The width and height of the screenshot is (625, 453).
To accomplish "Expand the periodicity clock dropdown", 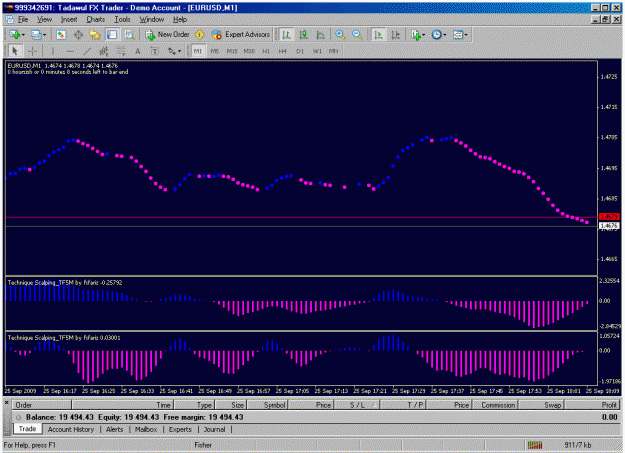I will [x=439, y=35].
